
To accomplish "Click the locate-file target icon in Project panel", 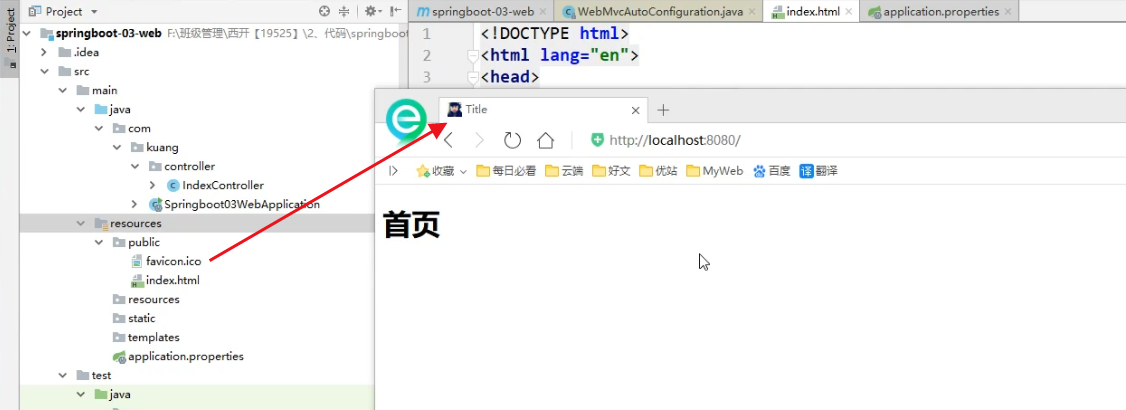I will [x=325, y=11].
